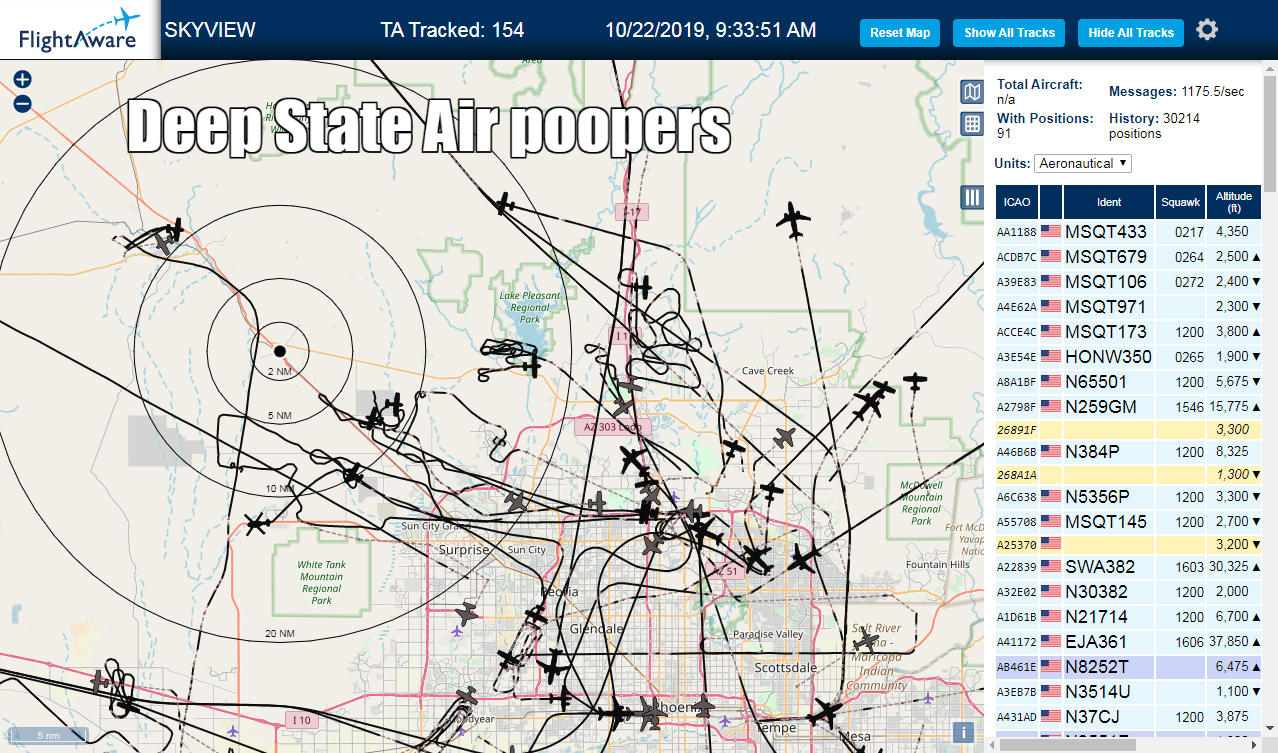Select the N30382 aircraft row

point(1128,592)
